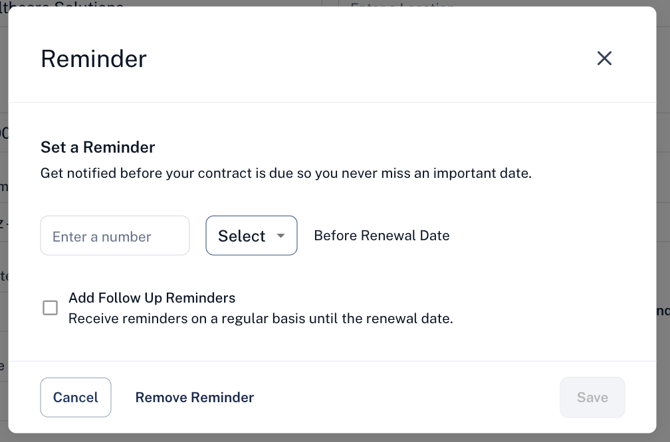Click the text about receiving reminders on a regular basis

click(261, 318)
